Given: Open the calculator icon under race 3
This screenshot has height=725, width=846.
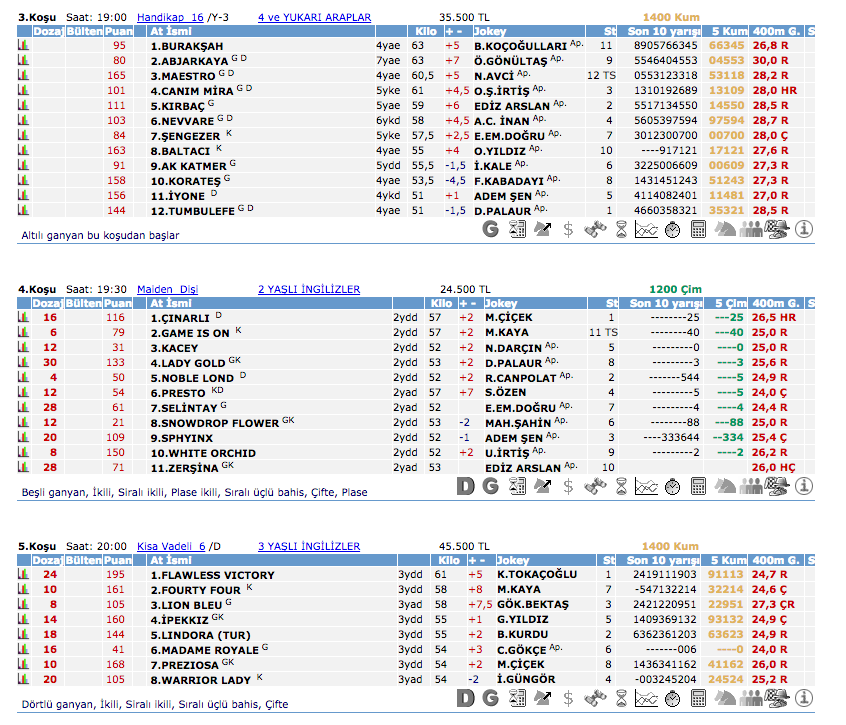Looking at the screenshot, I should pos(698,229).
